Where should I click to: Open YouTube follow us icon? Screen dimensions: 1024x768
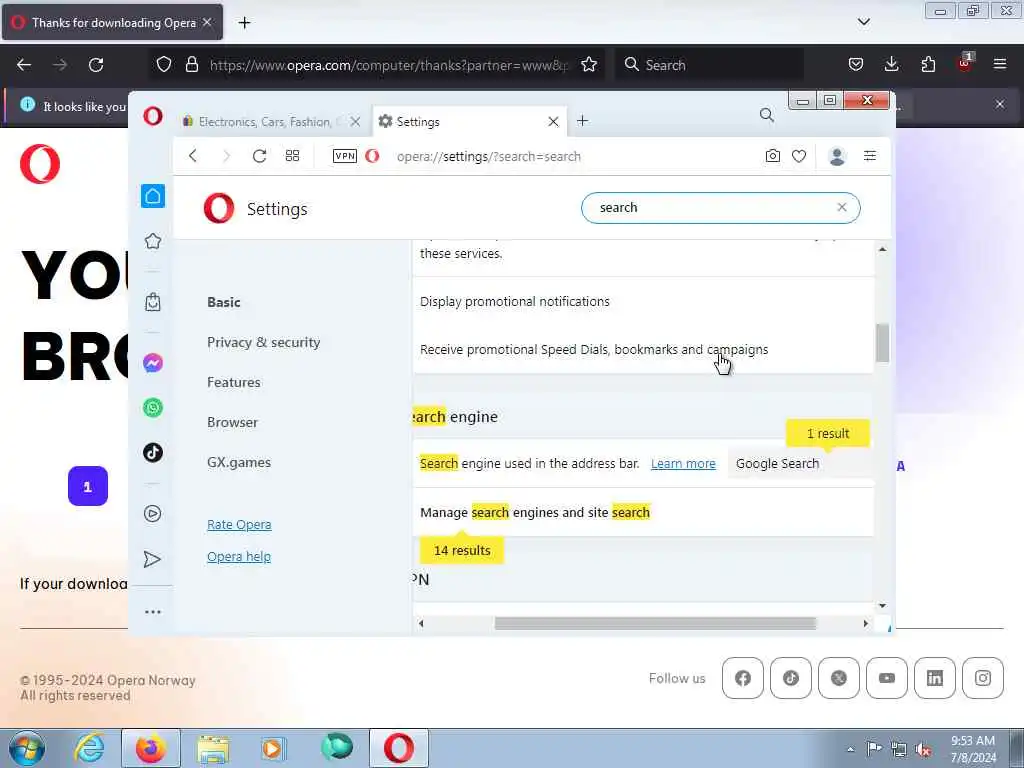[x=887, y=678]
